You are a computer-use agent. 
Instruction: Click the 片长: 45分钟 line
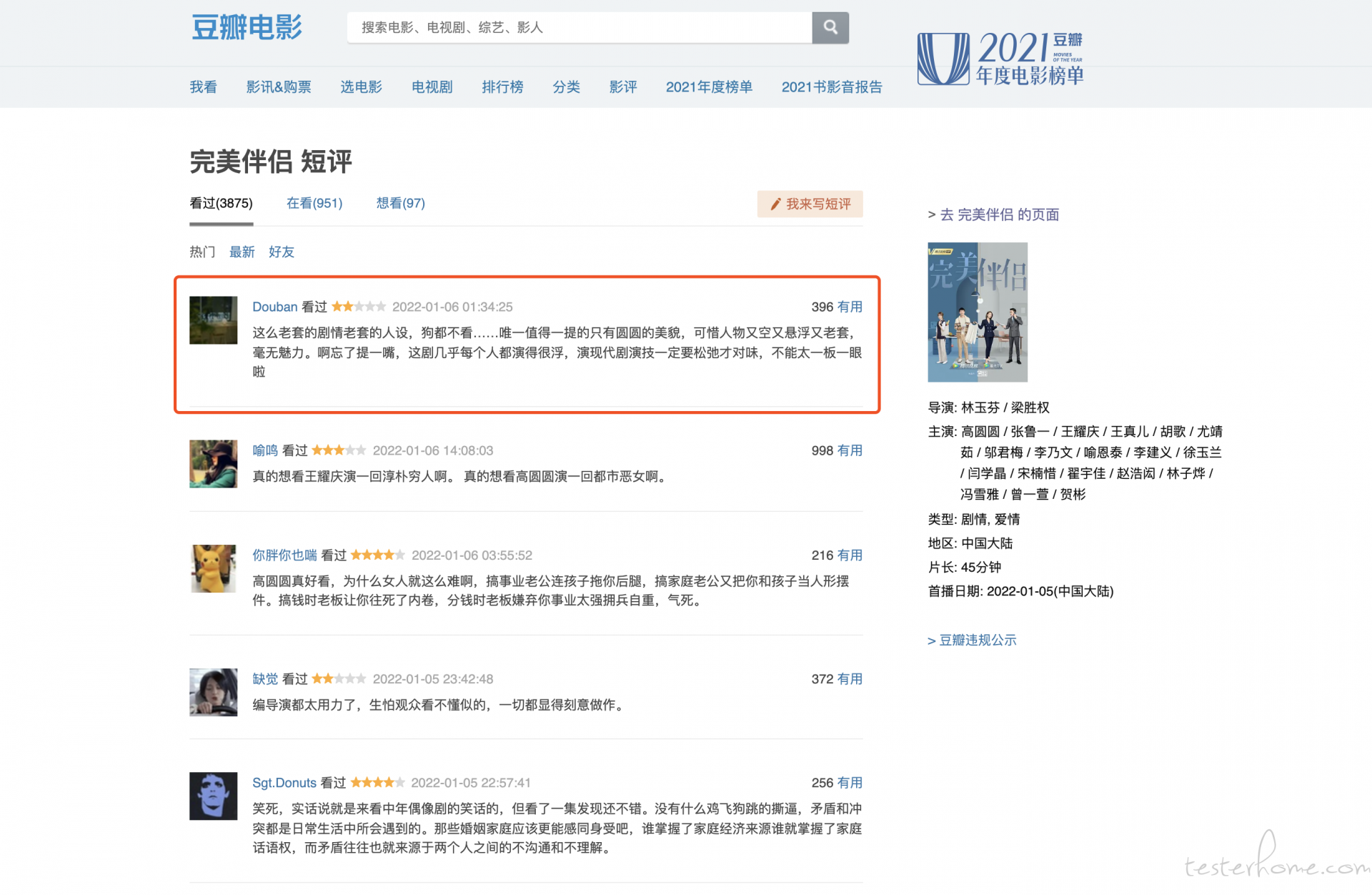click(x=965, y=567)
